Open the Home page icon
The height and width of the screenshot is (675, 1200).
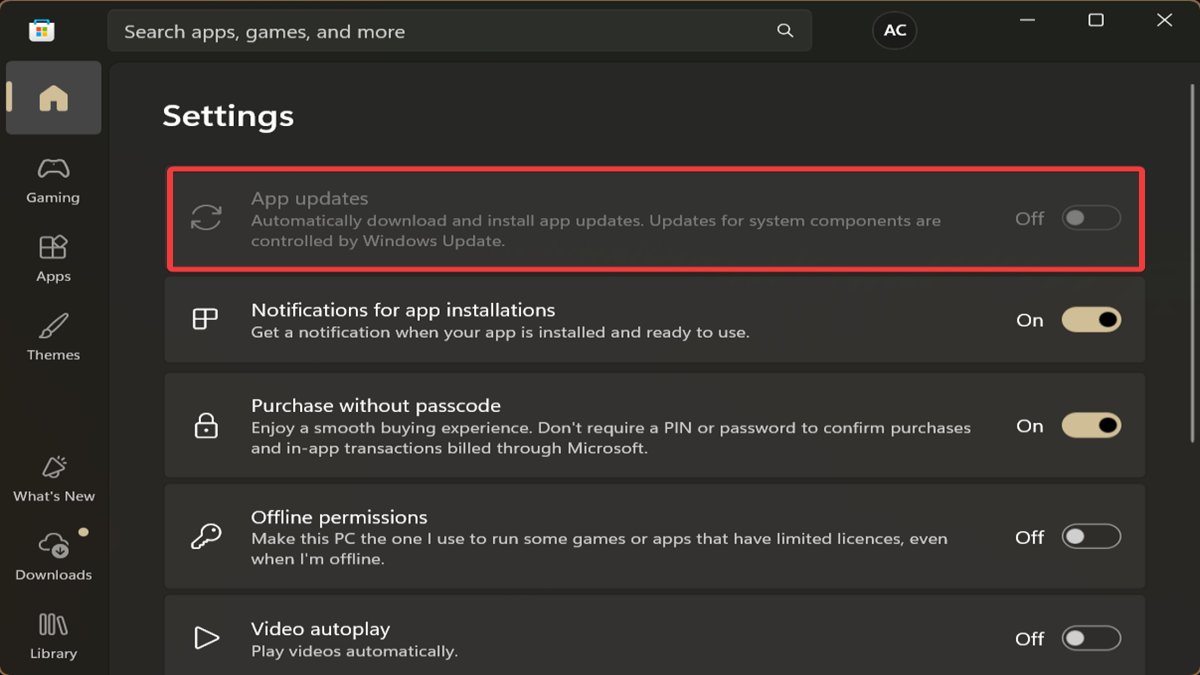point(53,98)
